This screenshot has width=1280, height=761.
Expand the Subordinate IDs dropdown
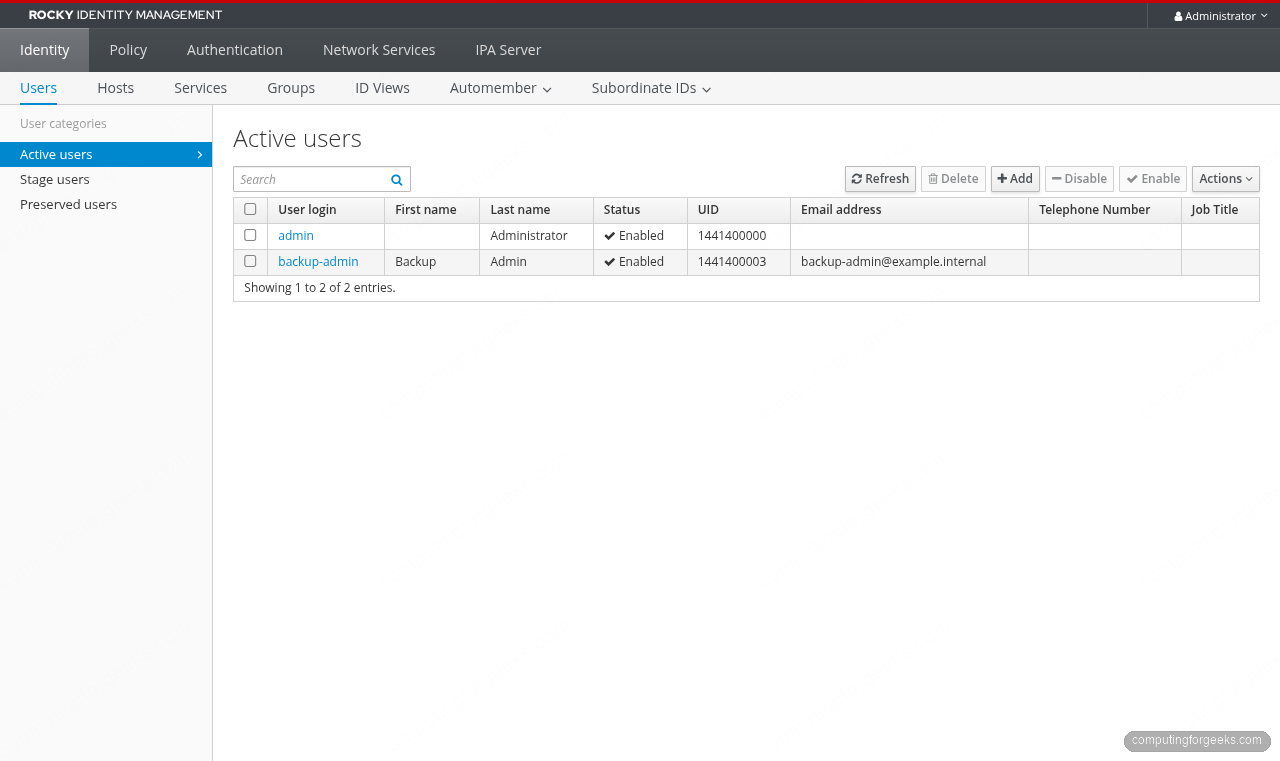[650, 88]
